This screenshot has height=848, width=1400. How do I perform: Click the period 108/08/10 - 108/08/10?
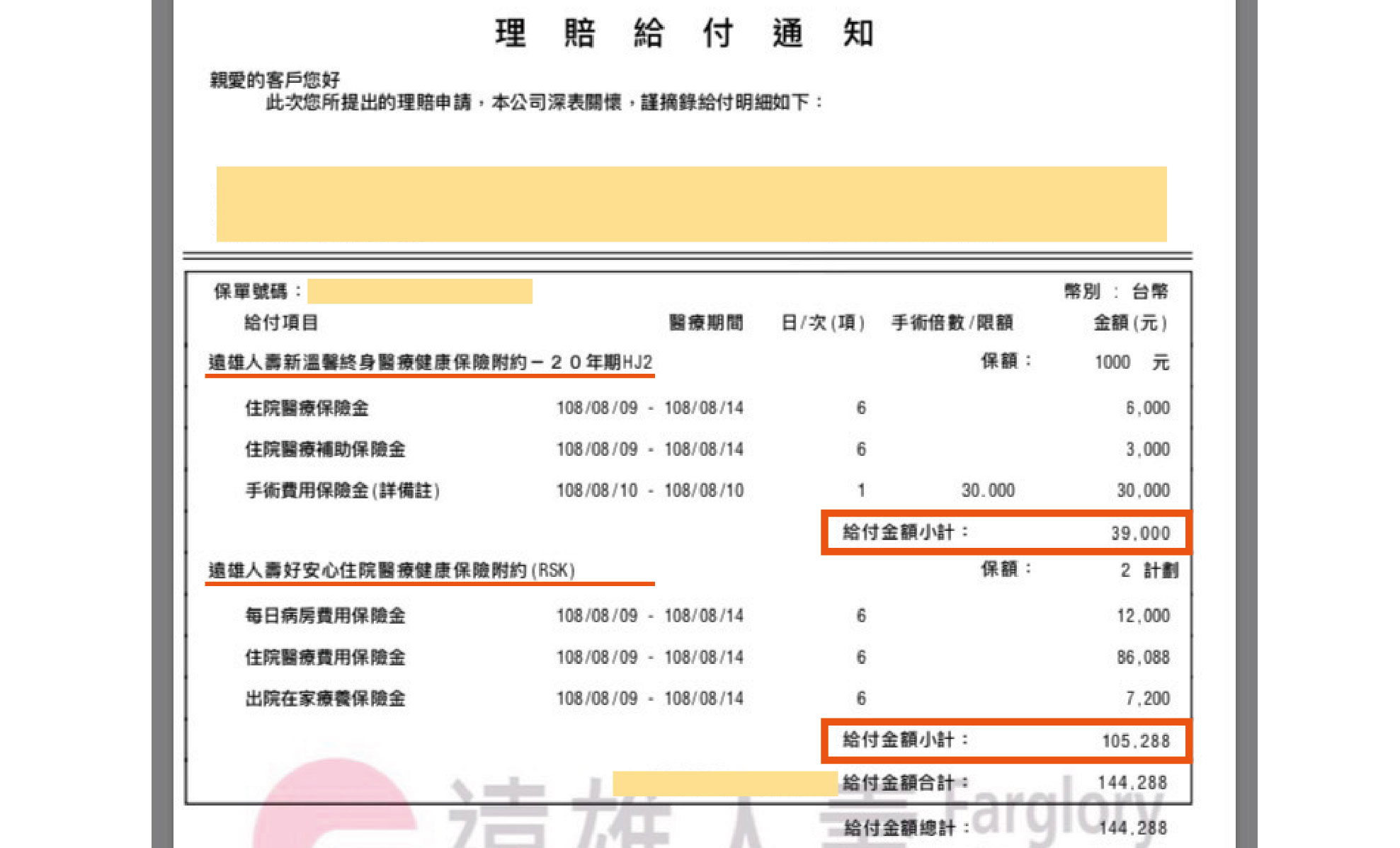click(650, 491)
